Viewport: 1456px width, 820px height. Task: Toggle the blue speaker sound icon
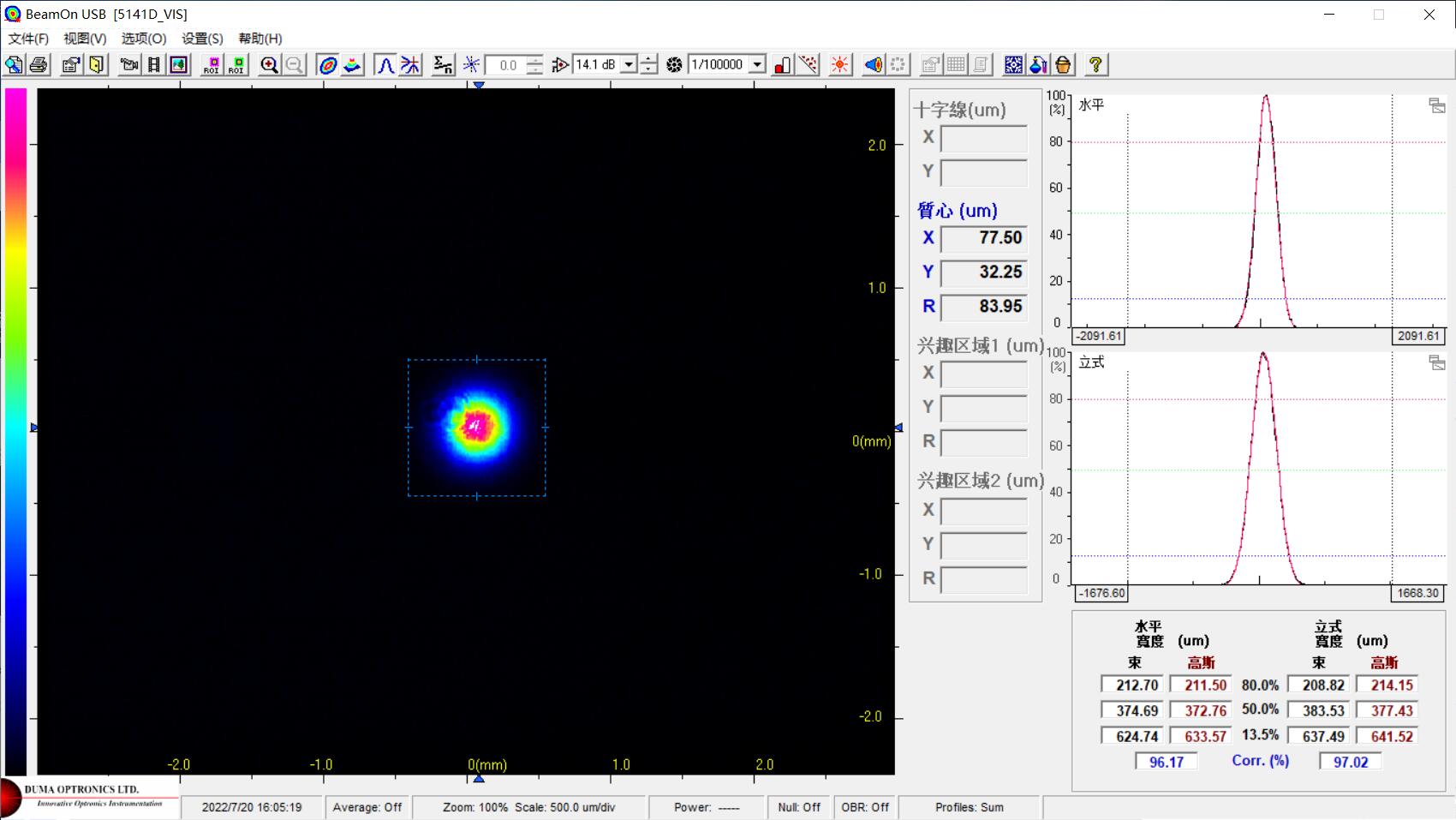873,65
